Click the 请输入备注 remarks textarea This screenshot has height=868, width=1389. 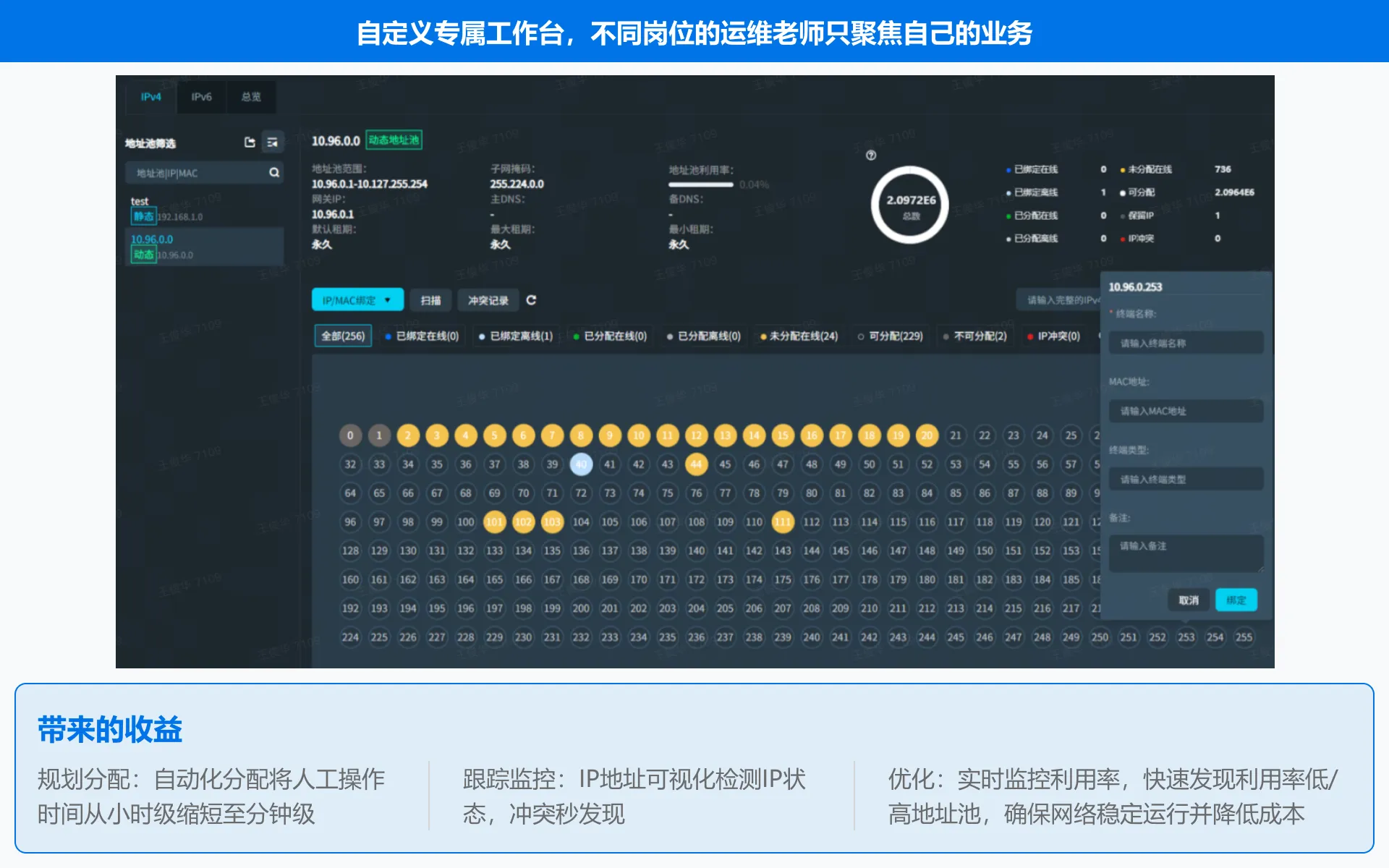1186,553
